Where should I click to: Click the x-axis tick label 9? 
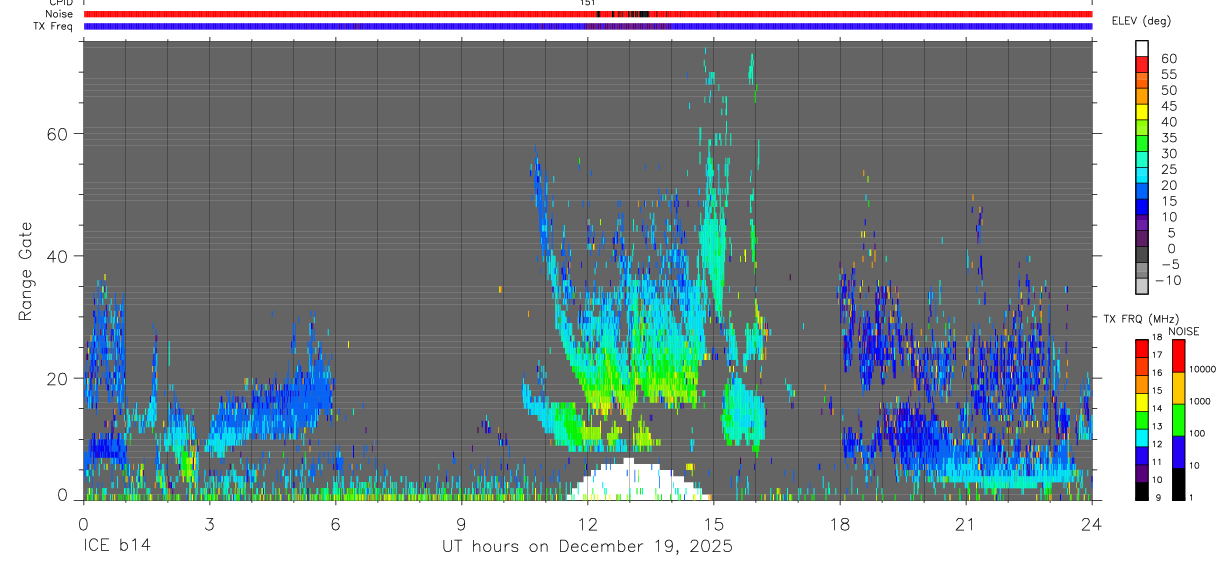click(x=461, y=524)
